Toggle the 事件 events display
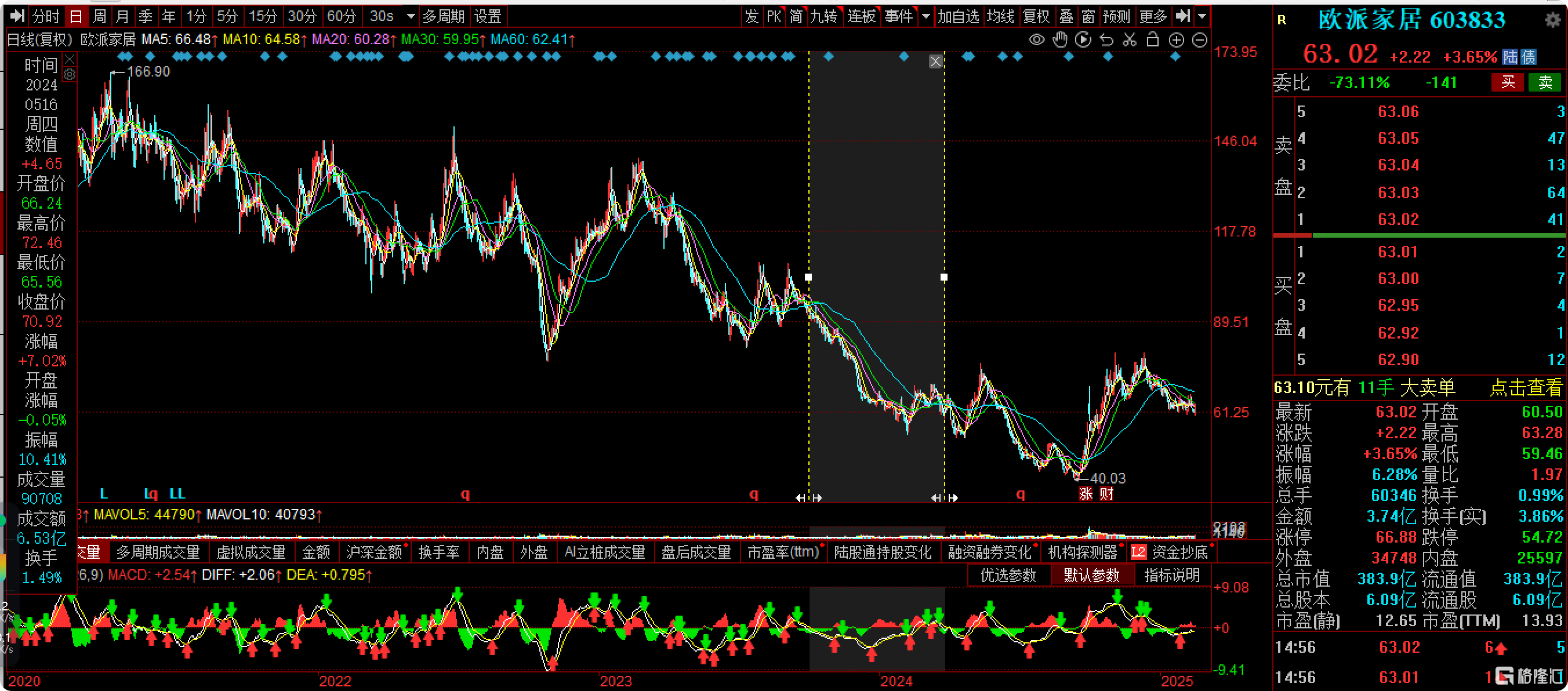This screenshot has width=1568, height=691. point(899,16)
